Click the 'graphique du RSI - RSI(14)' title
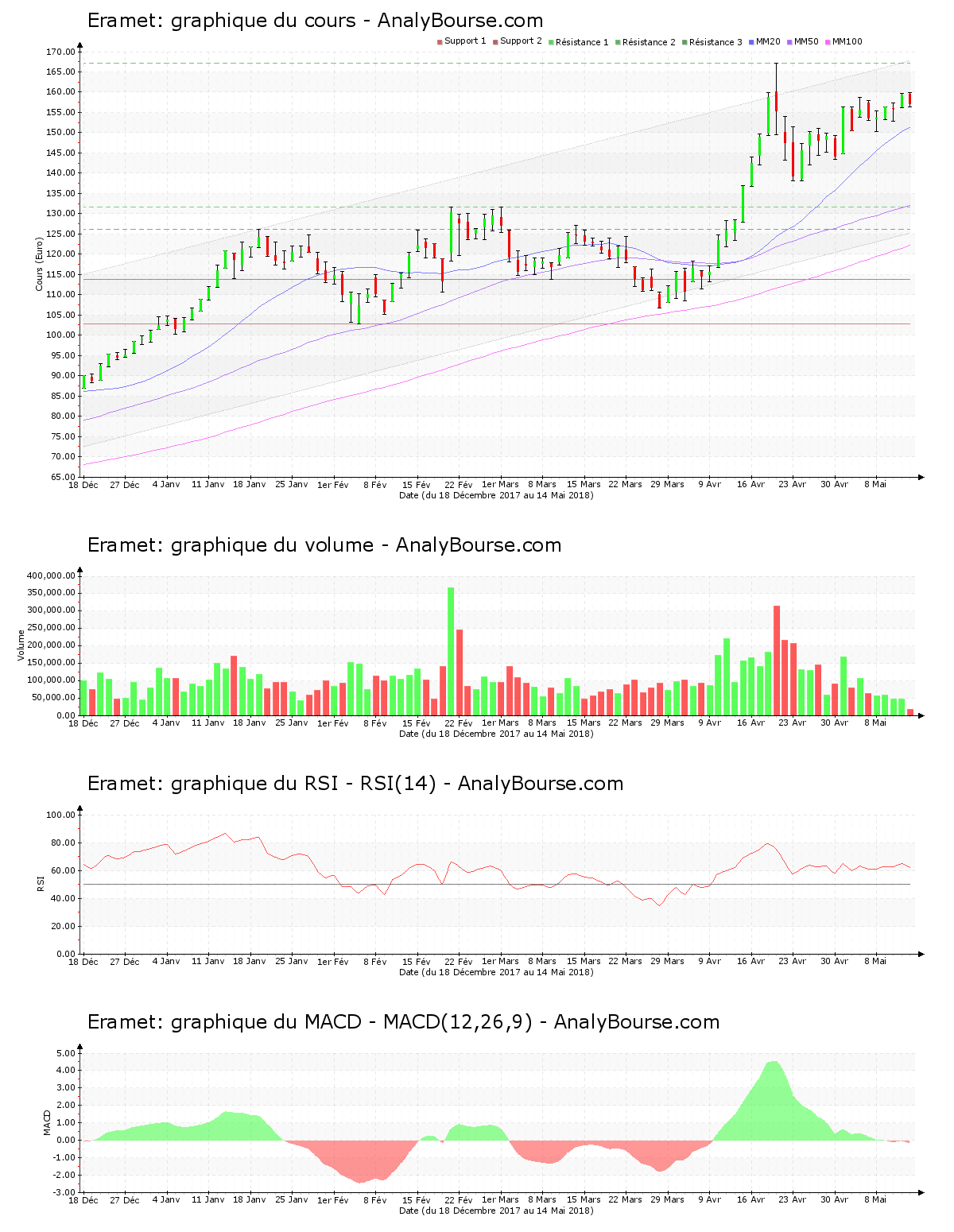Image resolution: width=954 pixels, height=1232 pixels. 304,784
